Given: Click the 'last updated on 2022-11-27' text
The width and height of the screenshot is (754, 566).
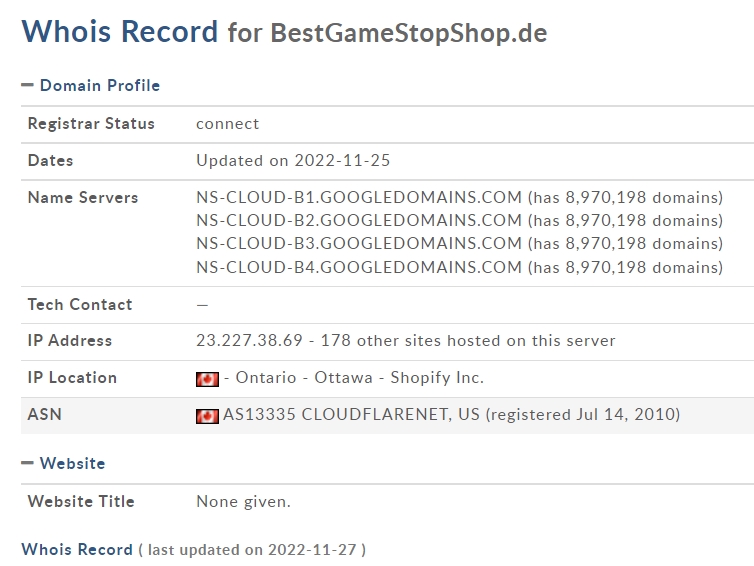Looking at the screenshot, I should click(252, 550).
